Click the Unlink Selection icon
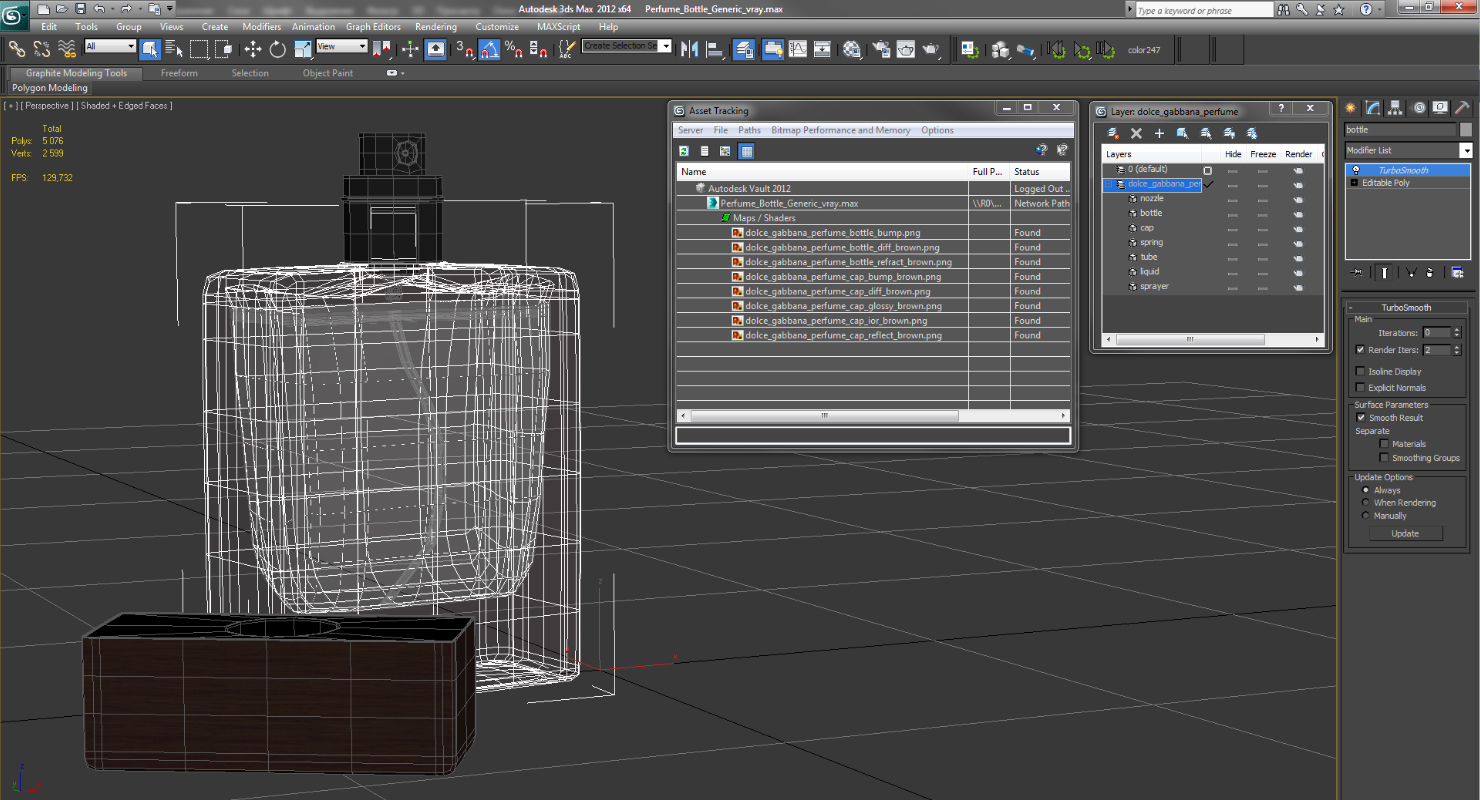The width and height of the screenshot is (1480, 800). [x=42, y=48]
